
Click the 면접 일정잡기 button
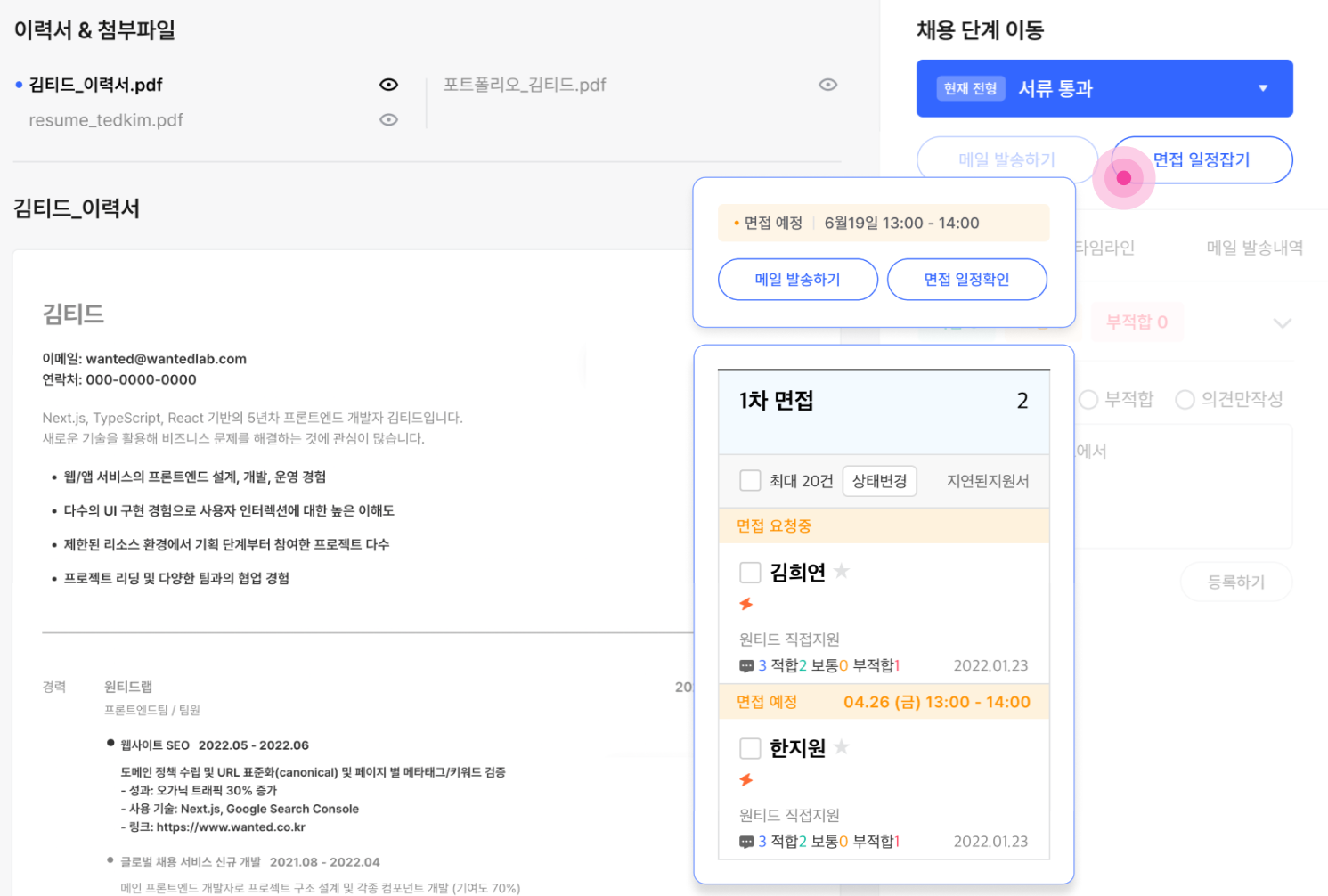pos(1202,159)
